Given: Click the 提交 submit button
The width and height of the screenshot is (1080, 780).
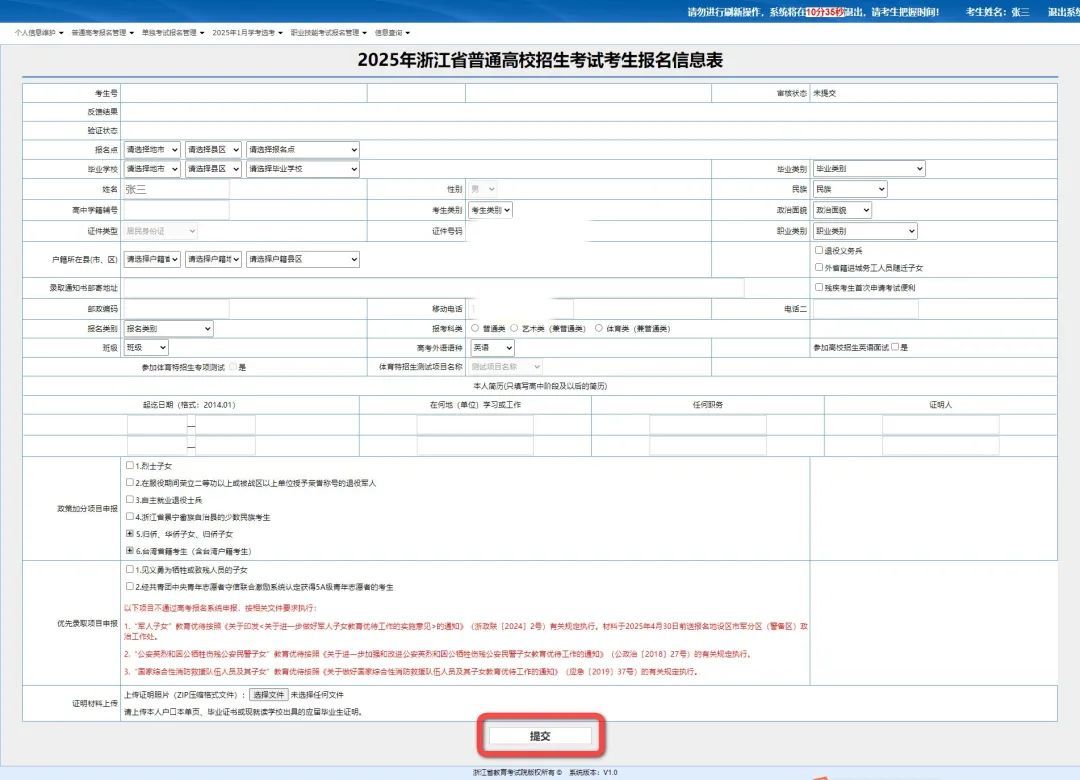Looking at the screenshot, I should pos(540,736).
